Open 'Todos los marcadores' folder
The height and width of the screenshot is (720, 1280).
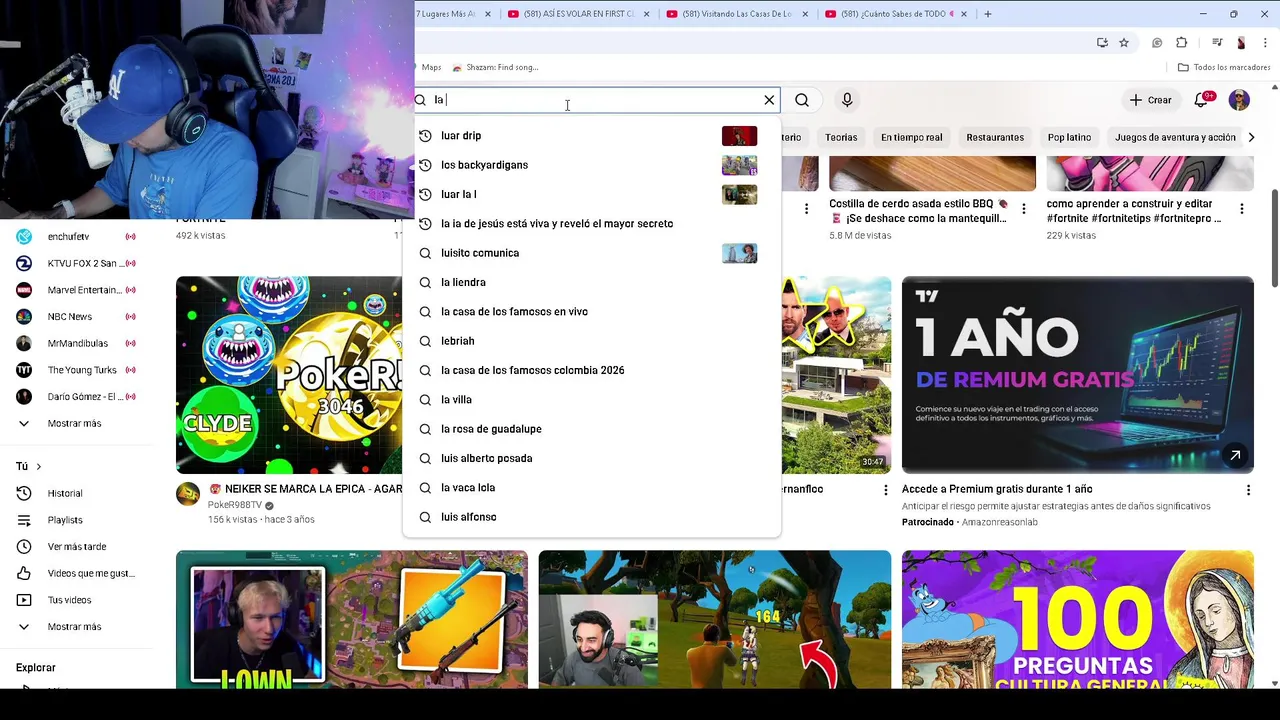[x=1224, y=67]
